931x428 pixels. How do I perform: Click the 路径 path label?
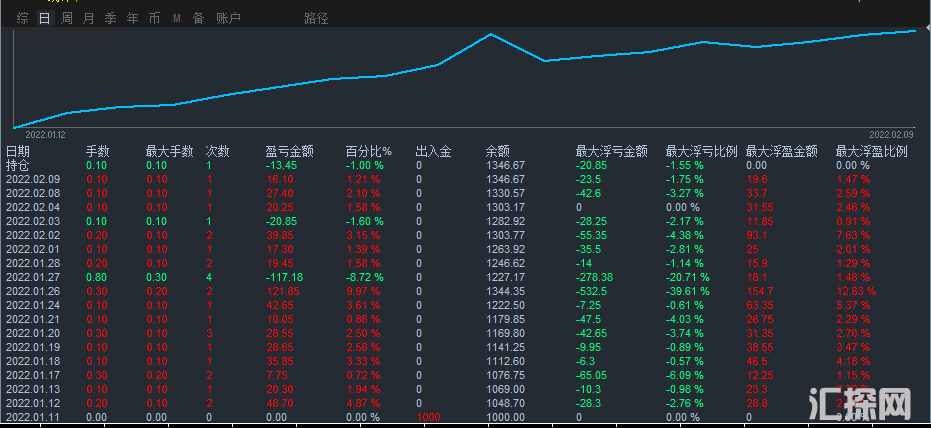coord(316,18)
